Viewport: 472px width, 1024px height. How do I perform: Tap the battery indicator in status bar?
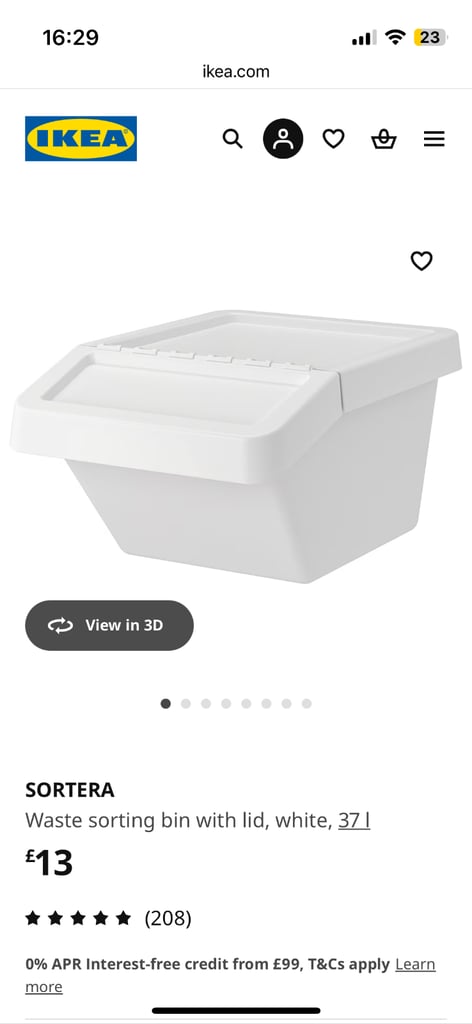(x=430, y=37)
